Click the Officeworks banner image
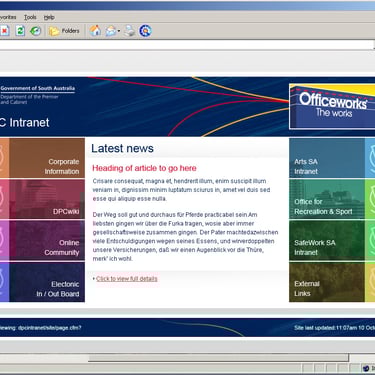Viewport: 375px width, 375px height. 332,106
